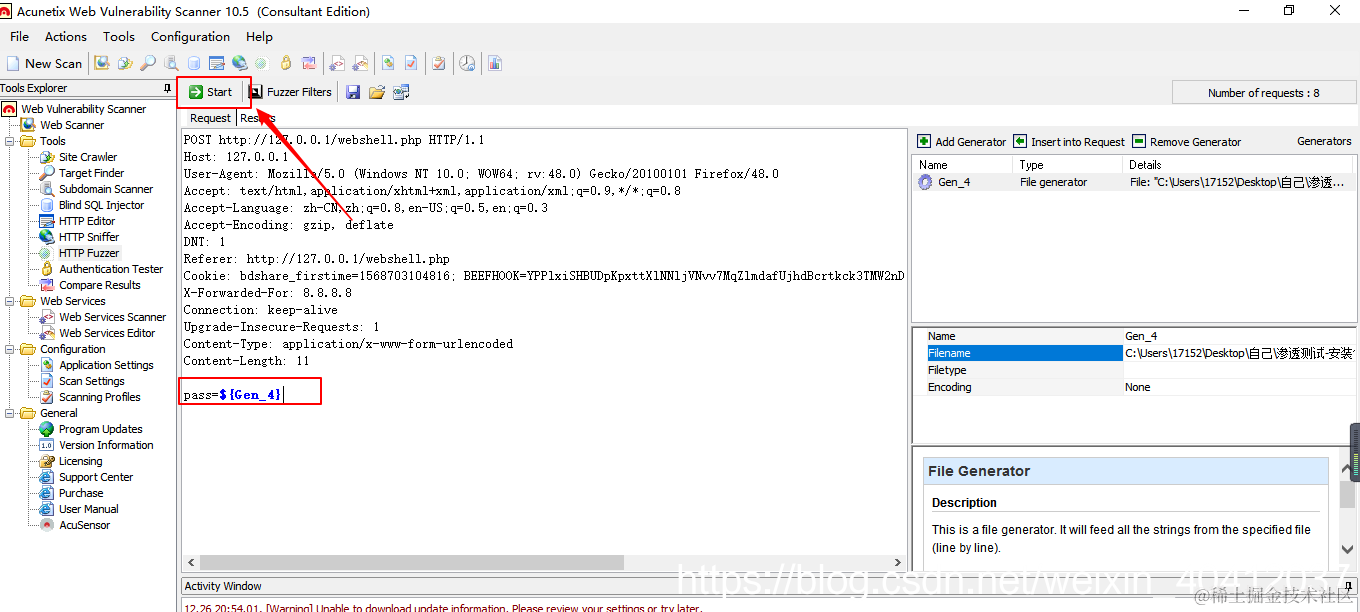Screen dimensions: 1360x612
Task: Select Program Updates in the tree
Action: coord(101,429)
